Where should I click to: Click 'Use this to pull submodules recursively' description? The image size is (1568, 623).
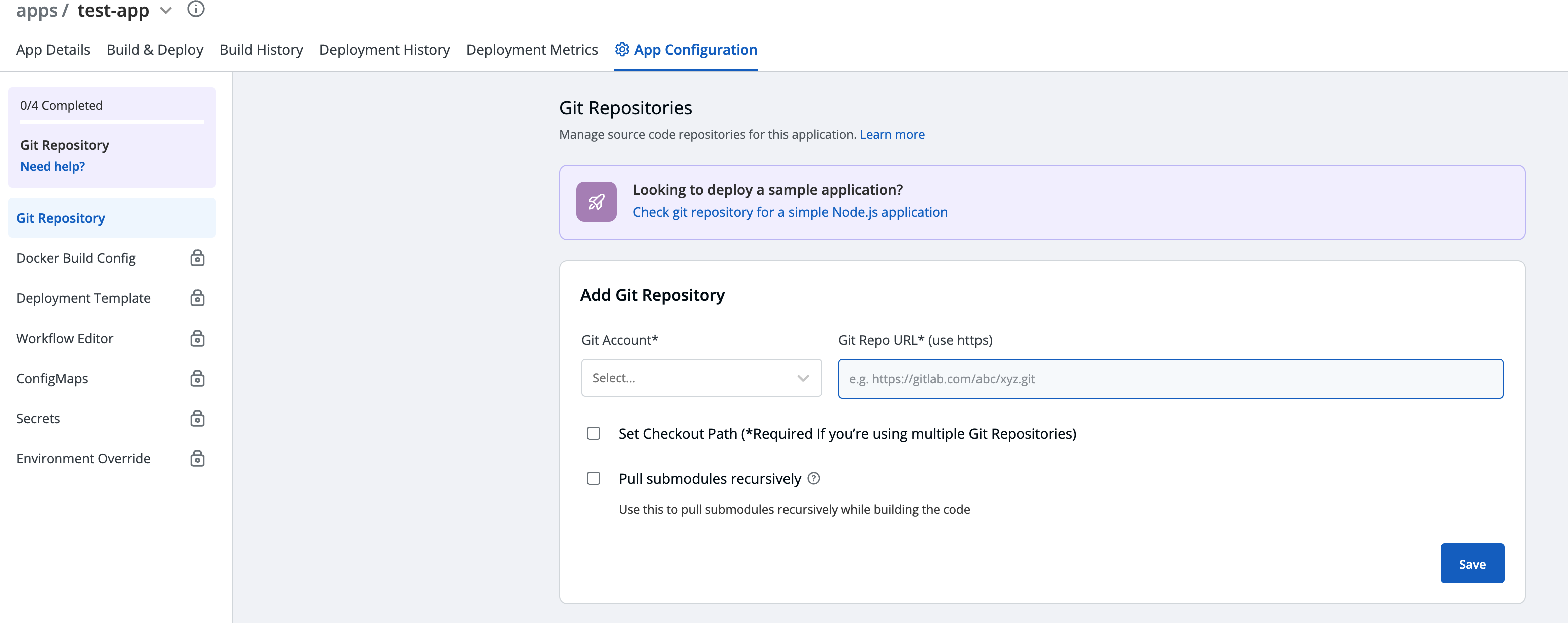(794, 509)
